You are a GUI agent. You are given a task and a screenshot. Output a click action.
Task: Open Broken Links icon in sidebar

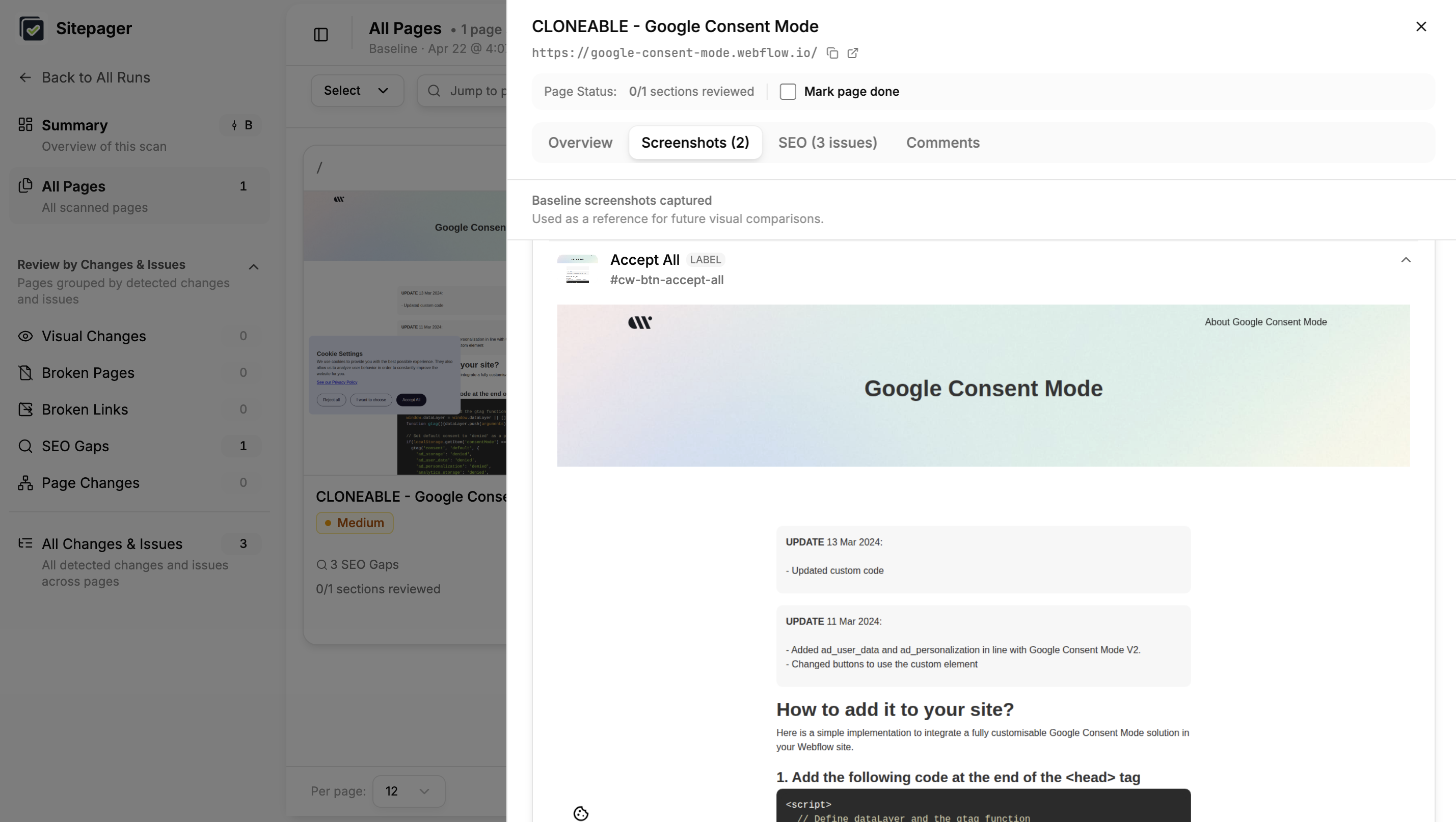(x=25, y=409)
